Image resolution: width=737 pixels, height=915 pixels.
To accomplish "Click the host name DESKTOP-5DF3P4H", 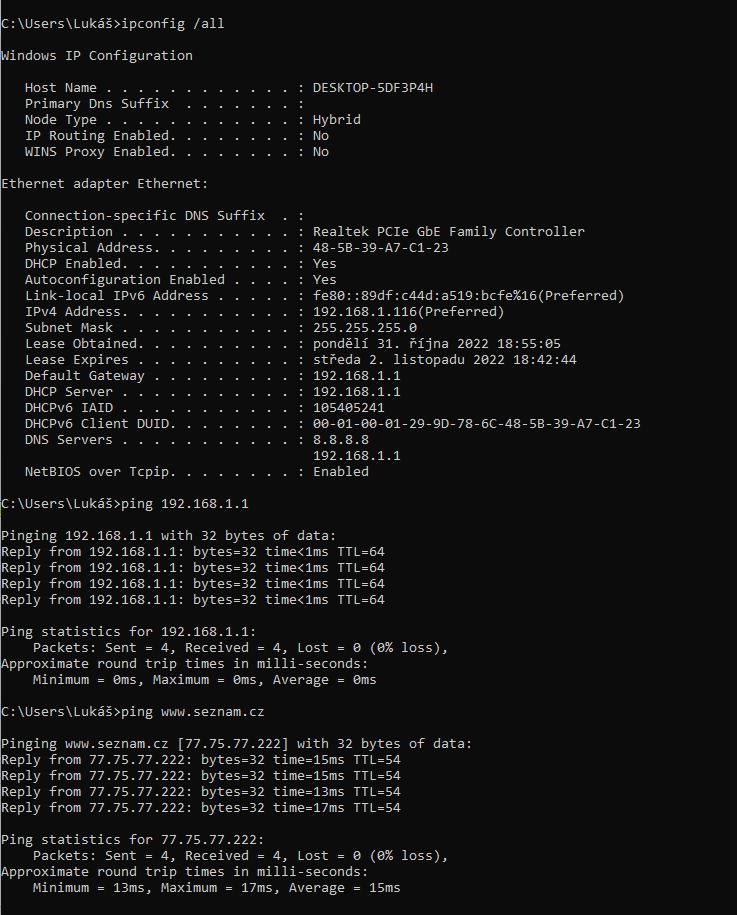I will 372,88.
